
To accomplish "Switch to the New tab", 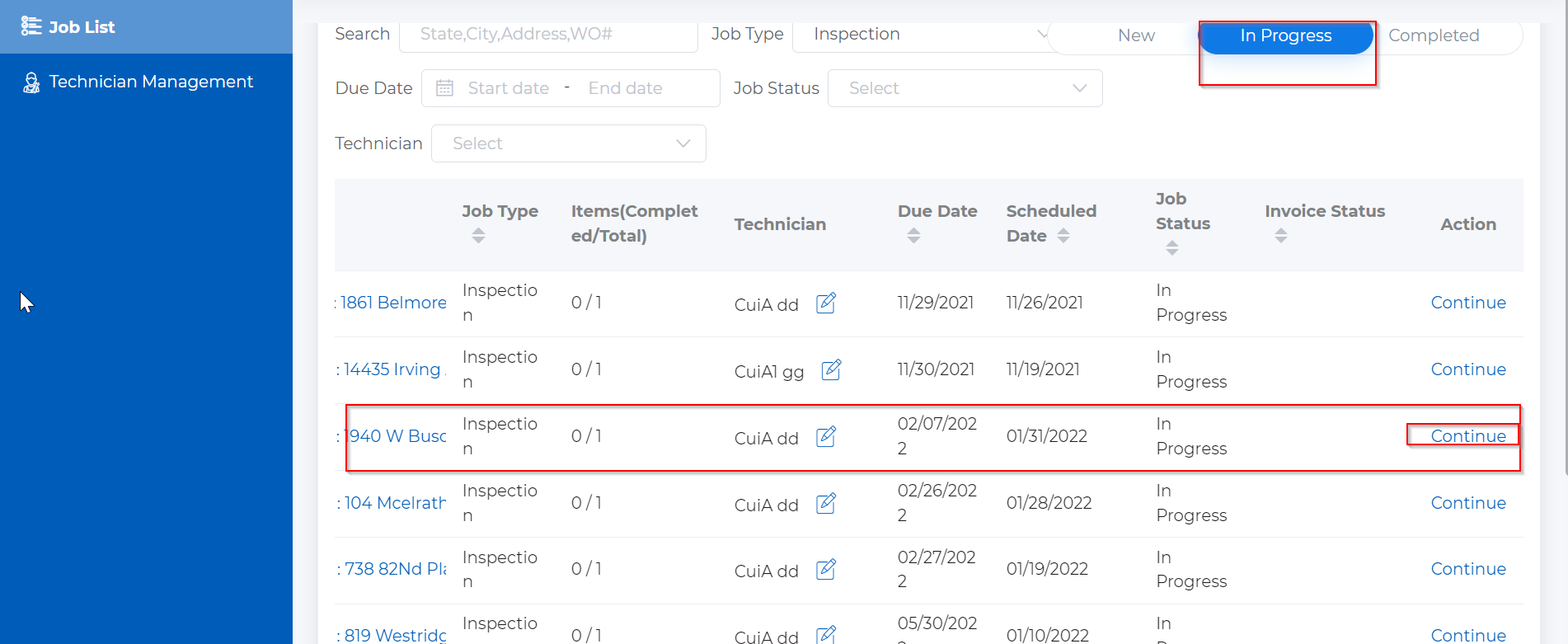I will pyautogui.click(x=1136, y=35).
